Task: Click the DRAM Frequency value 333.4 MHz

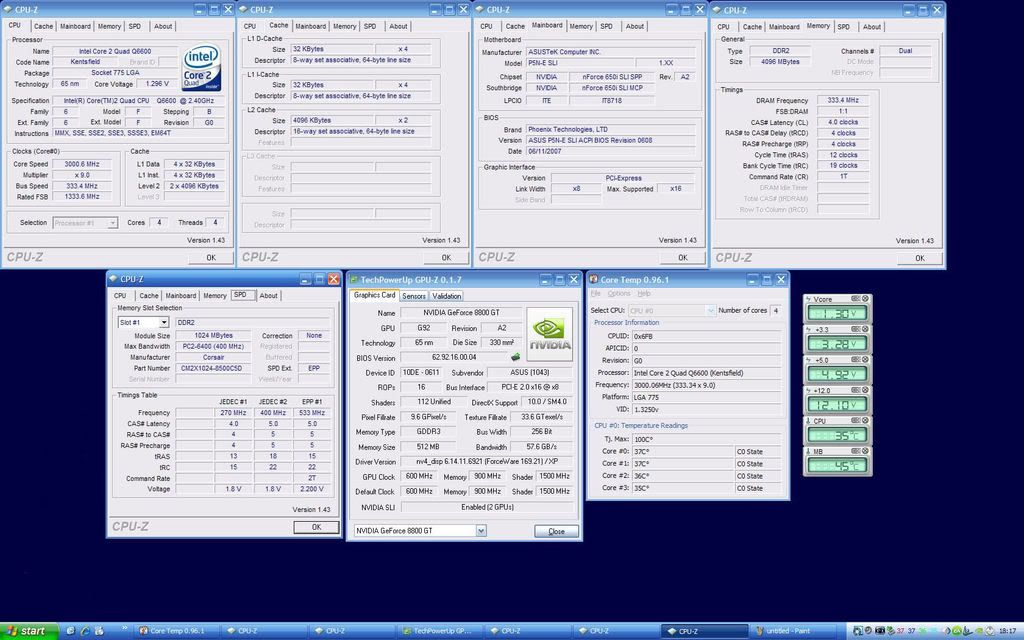Action: point(842,101)
